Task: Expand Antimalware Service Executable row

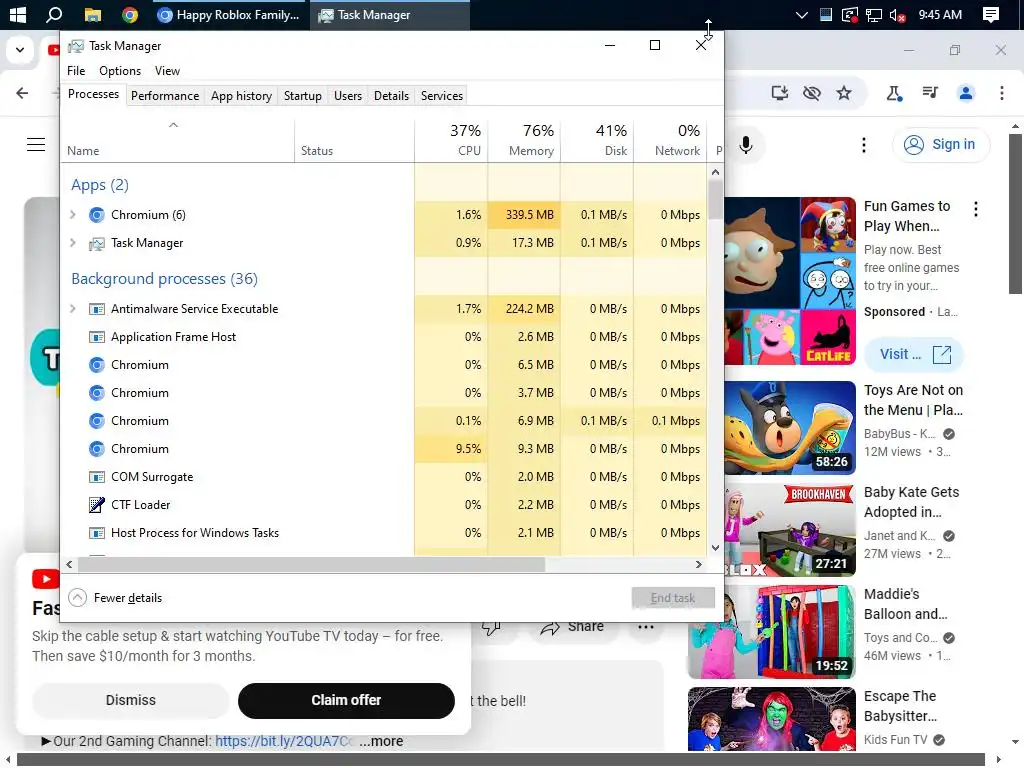Action: click(72, 309)
